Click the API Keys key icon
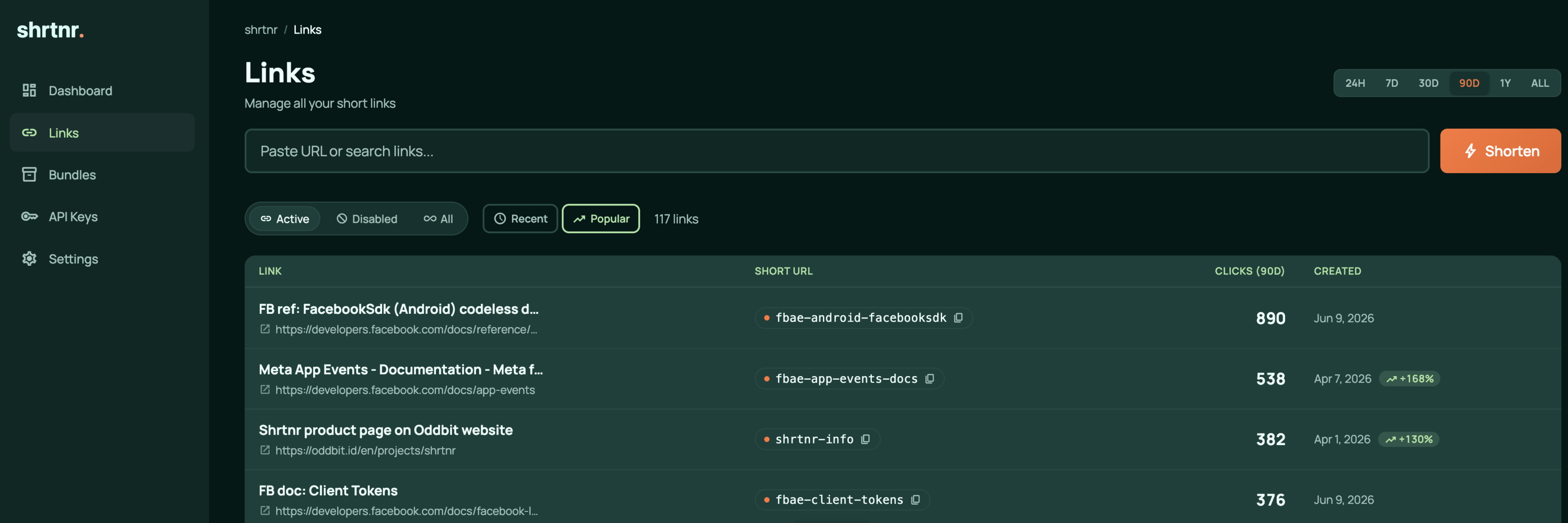Image resolution: width=1568 pixels, height=523 pixels. pos(29,217)
